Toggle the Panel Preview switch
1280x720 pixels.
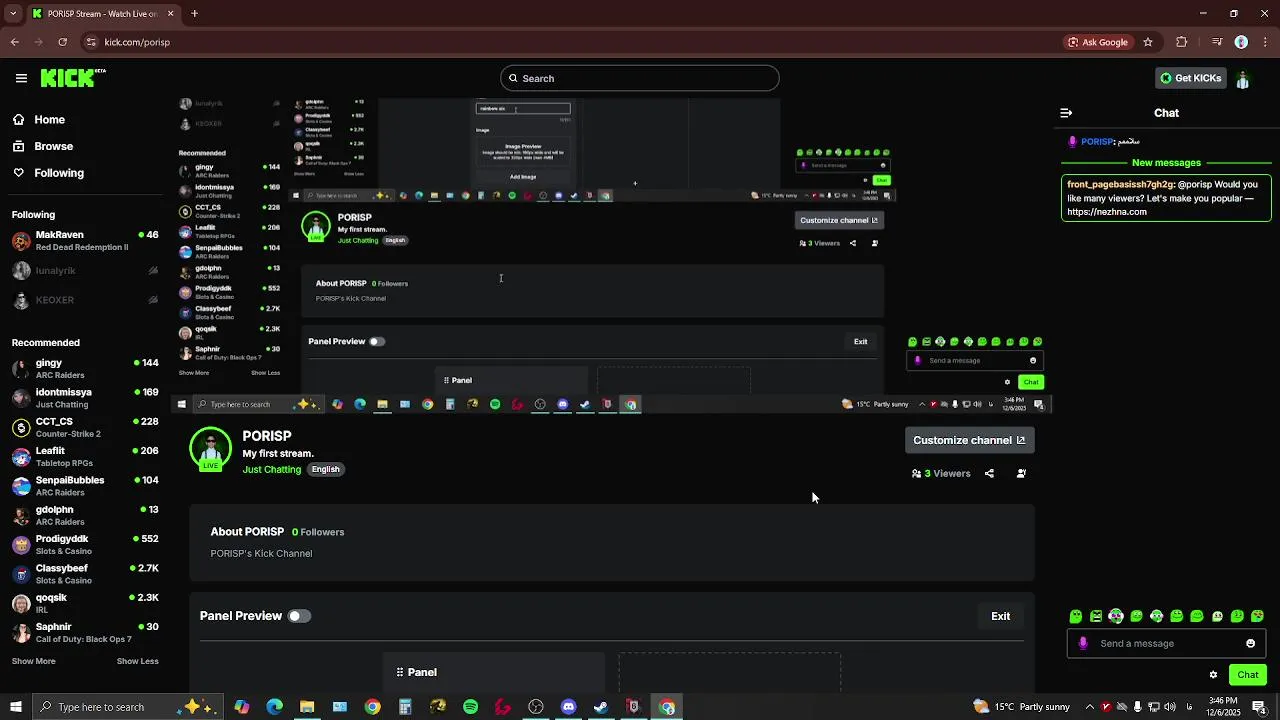[x=299, y=616]
